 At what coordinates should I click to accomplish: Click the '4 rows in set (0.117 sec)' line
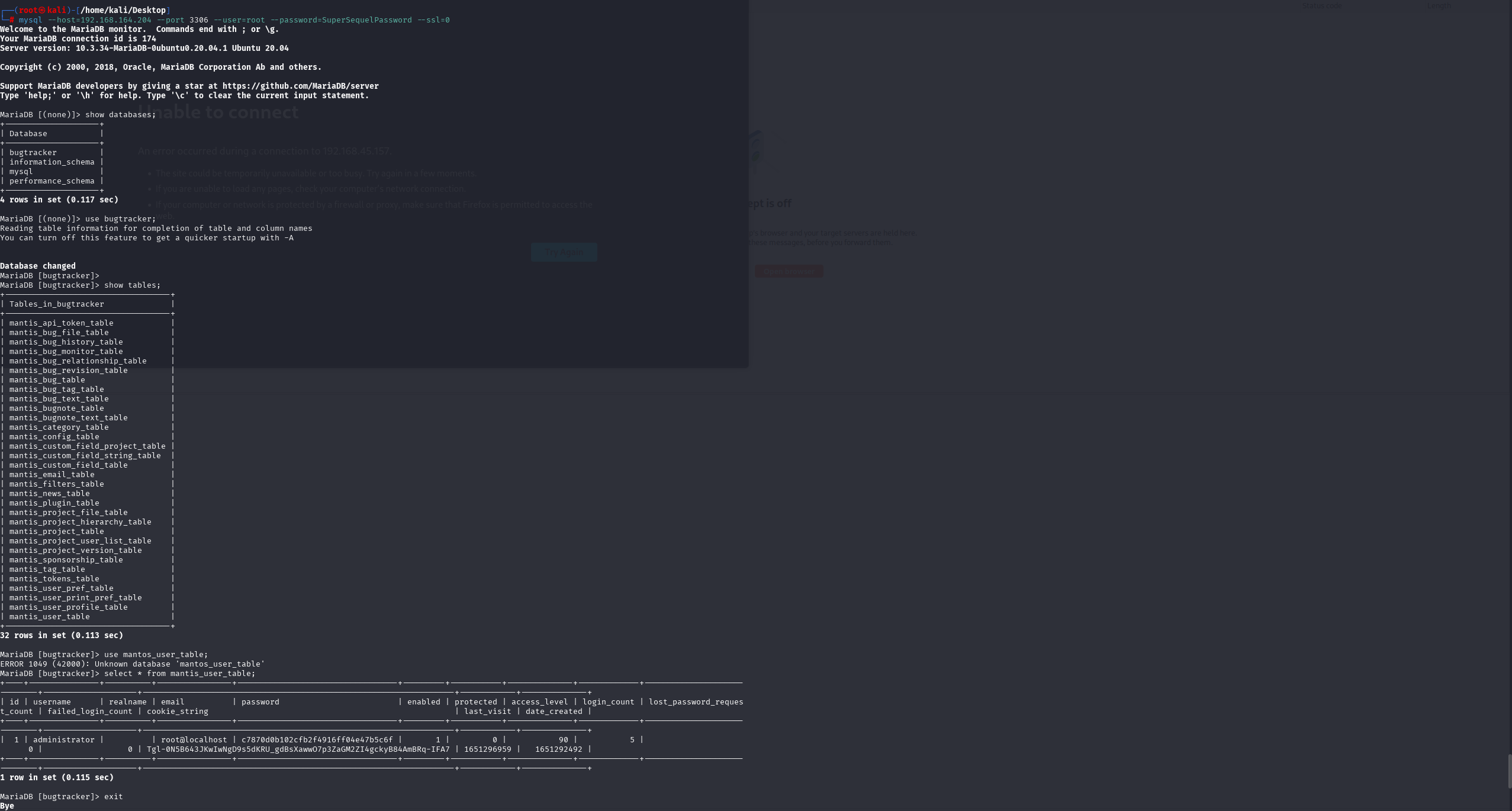(x=59, y=200)
